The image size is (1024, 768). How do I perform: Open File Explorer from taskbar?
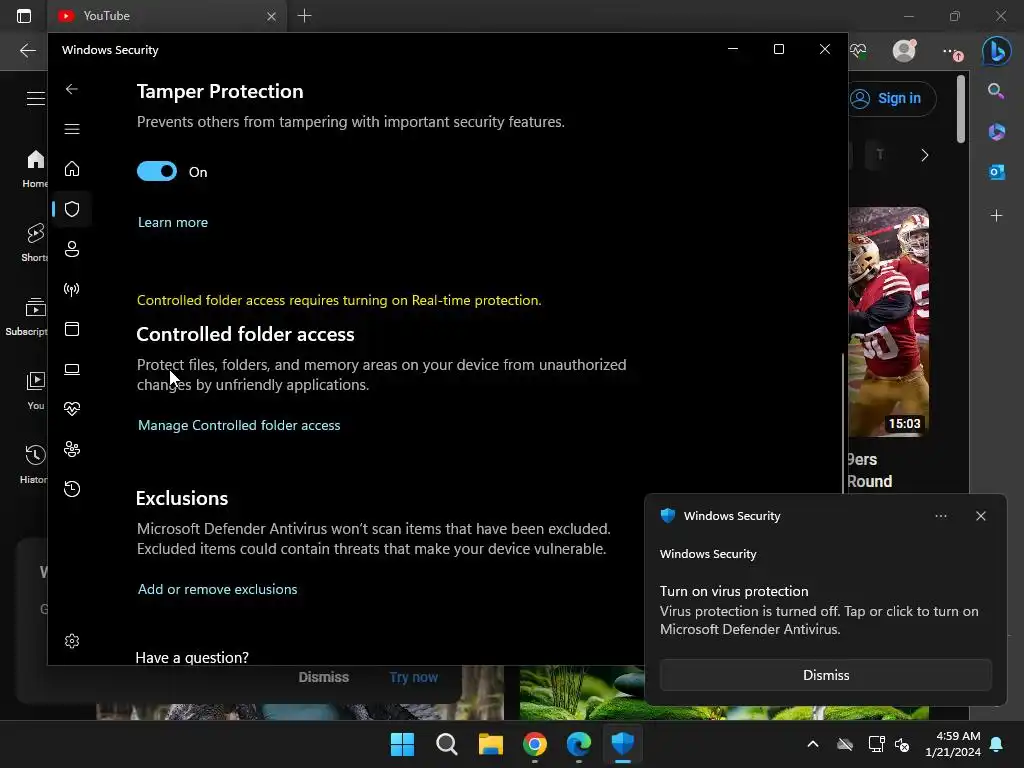(x=490, y=744)
